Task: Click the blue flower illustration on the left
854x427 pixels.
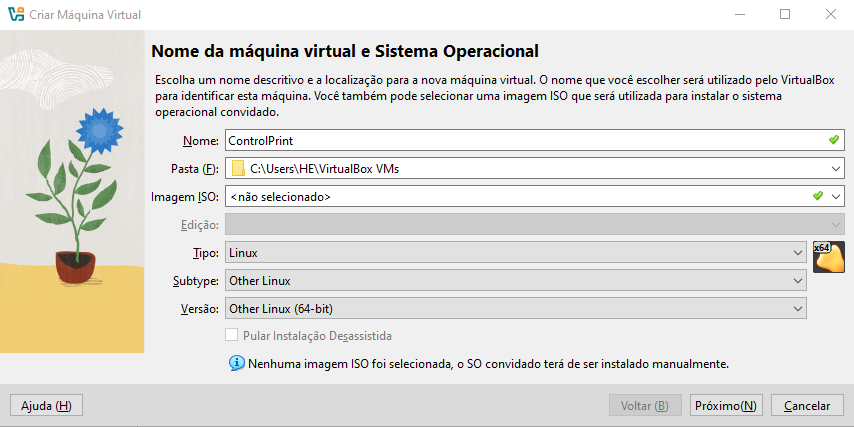Action: [x=96, y=131]
